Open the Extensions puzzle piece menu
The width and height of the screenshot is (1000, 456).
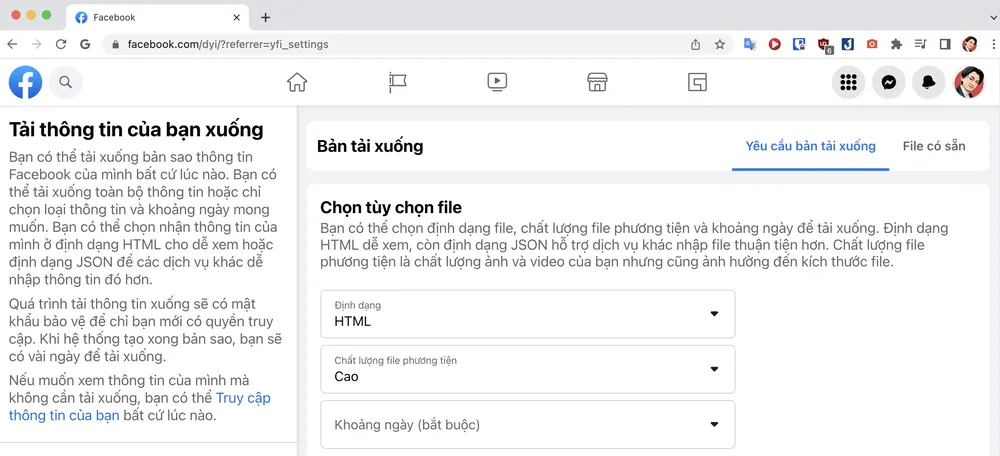point(896,44)
